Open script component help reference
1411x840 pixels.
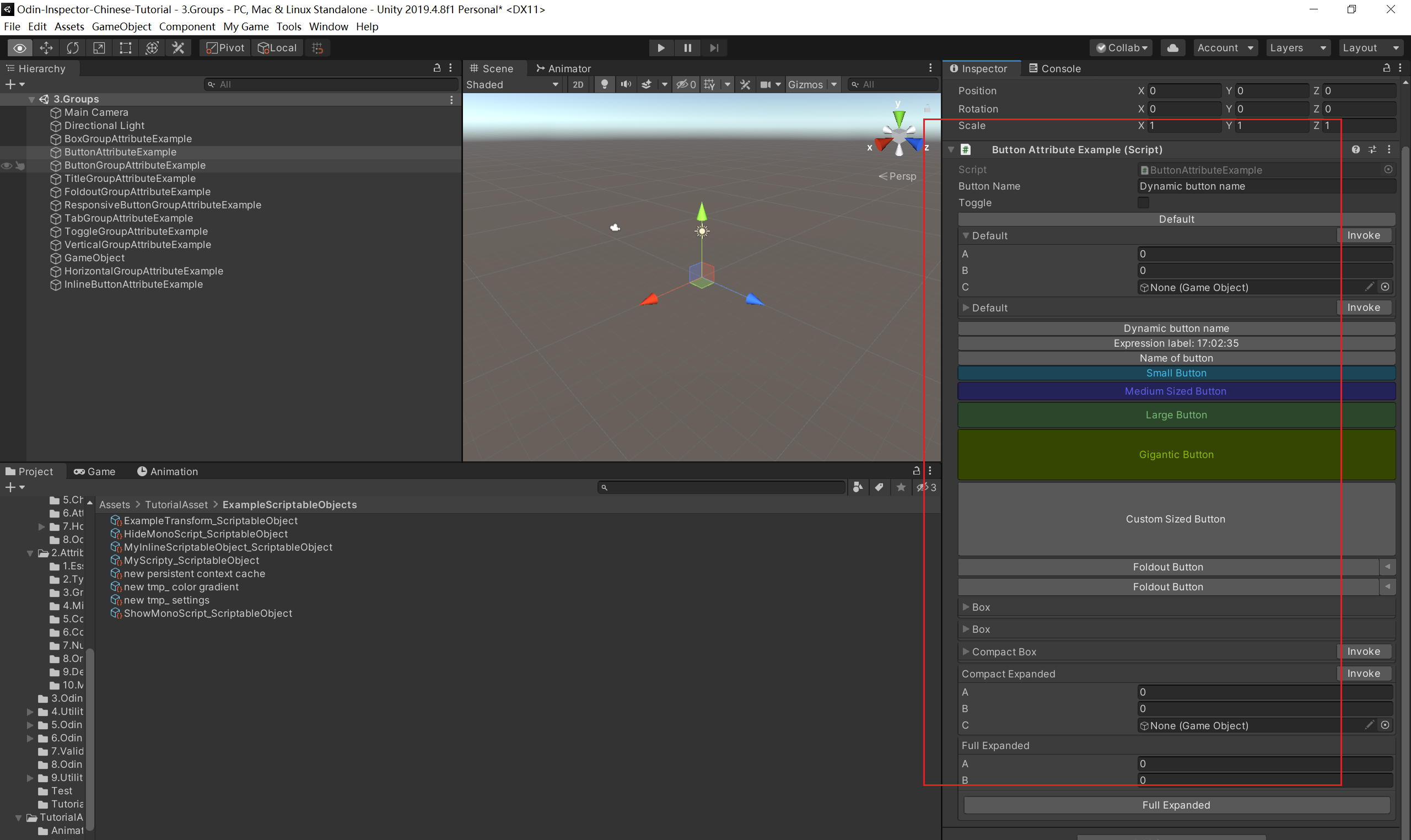(1355, 149)
